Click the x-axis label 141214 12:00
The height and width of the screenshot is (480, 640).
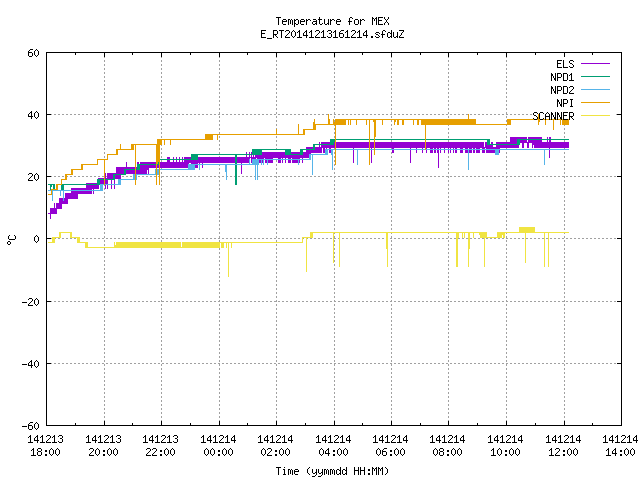pos(564,446)
